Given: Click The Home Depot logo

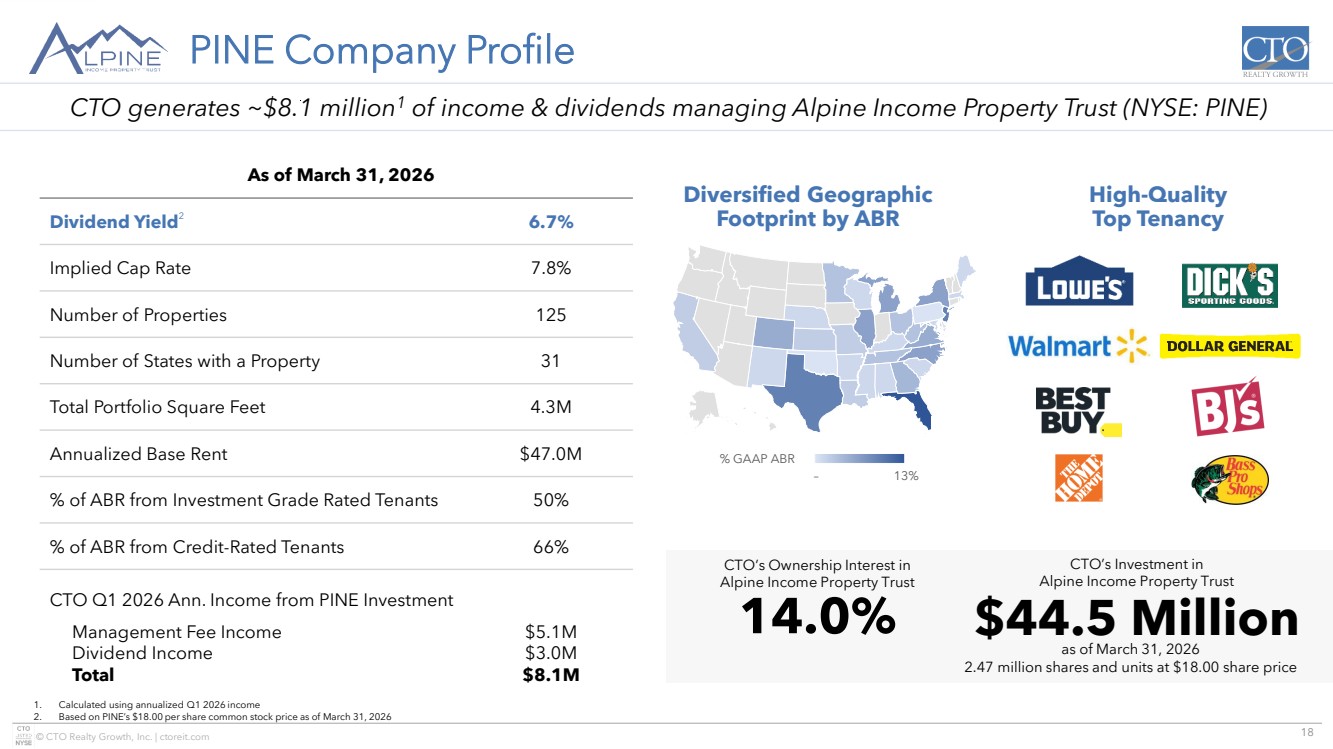Looking at the screenshot, I should pos(1078,478).
